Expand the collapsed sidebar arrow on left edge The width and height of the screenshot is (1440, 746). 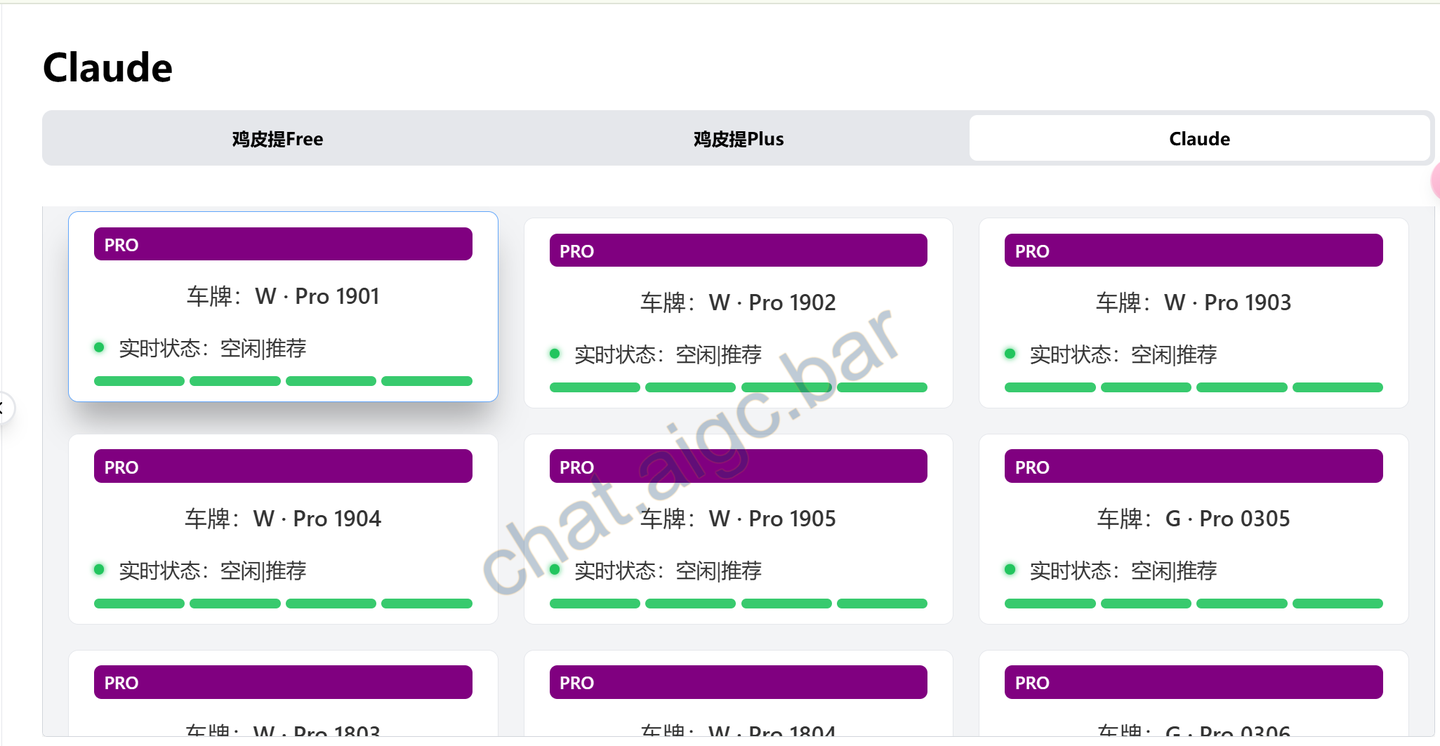point(4,407)
